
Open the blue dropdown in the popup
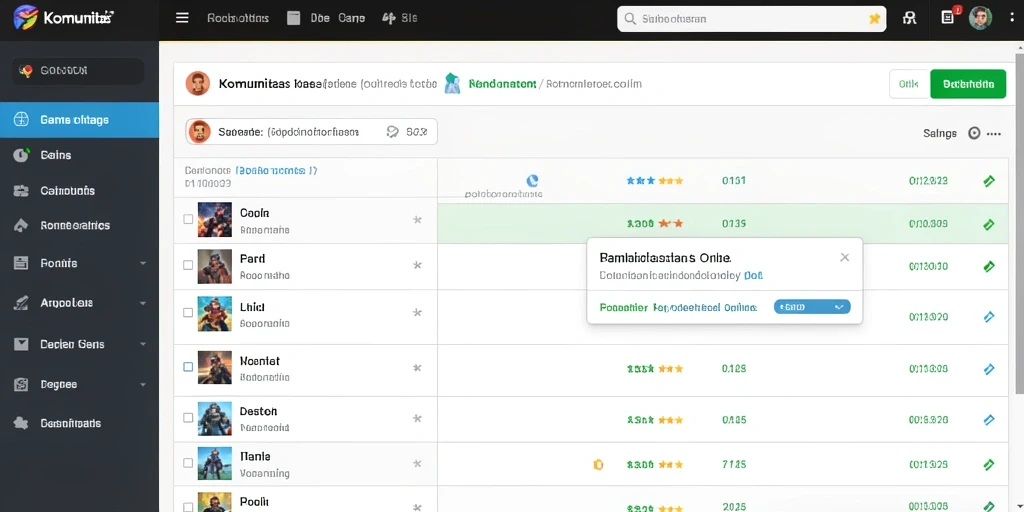point(812,307)
